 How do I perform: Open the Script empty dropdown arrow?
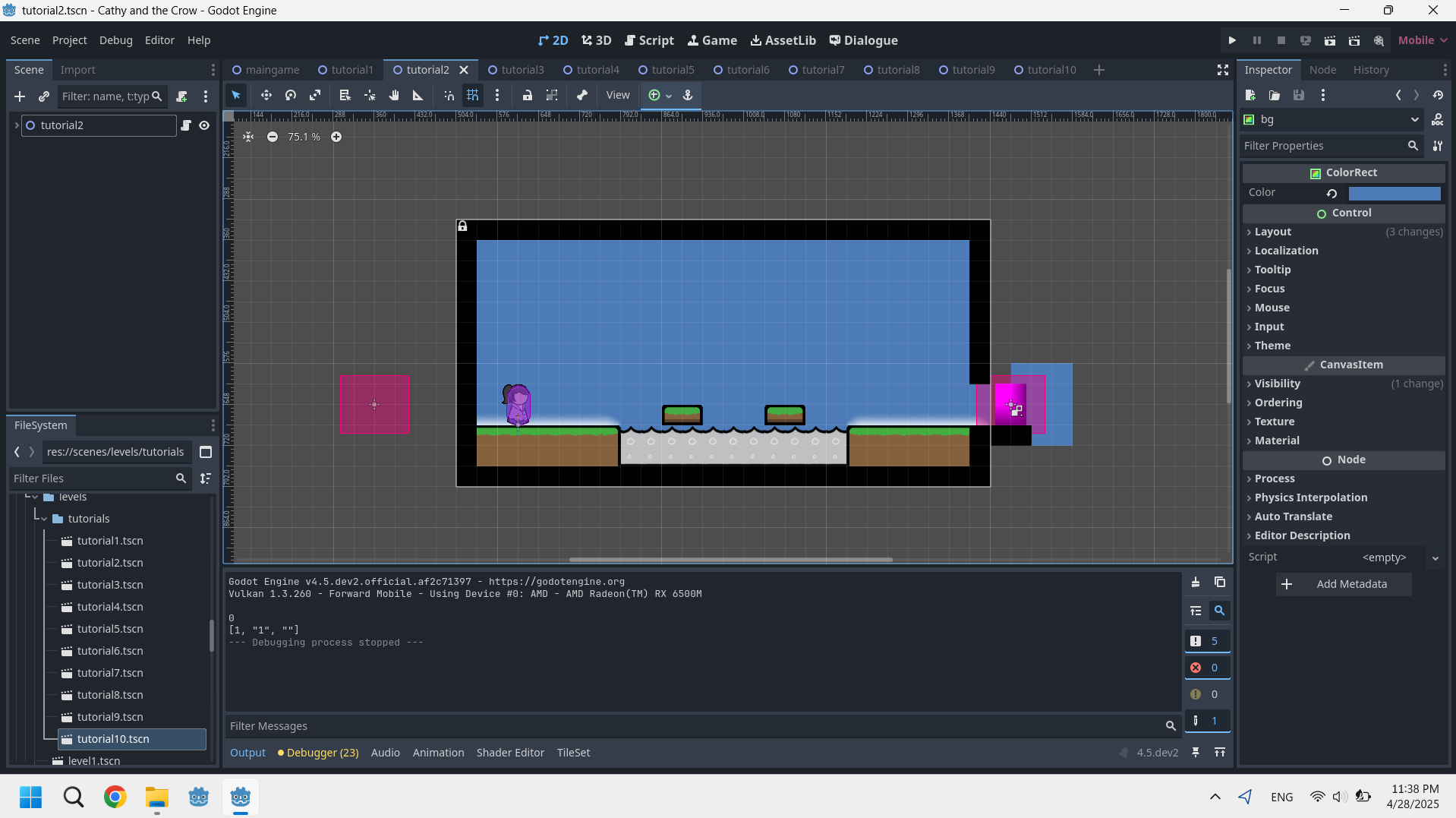coord(1435,557)
